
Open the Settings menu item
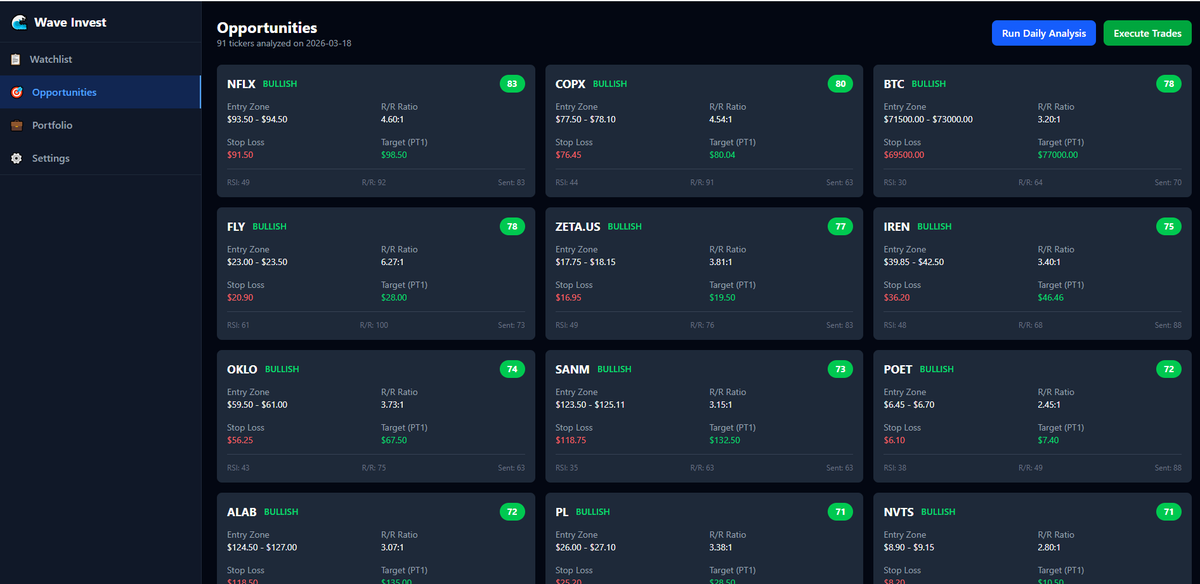tap(100, 158)
